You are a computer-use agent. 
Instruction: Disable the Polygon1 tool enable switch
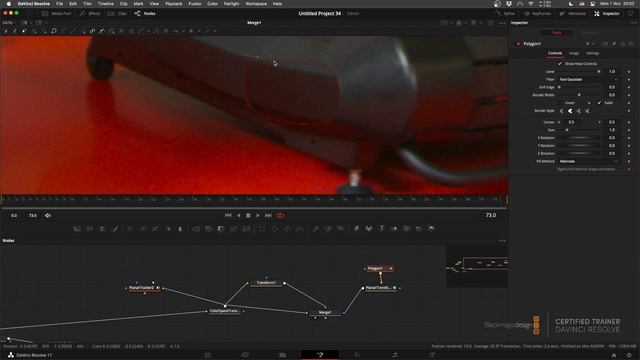(518, 44)
